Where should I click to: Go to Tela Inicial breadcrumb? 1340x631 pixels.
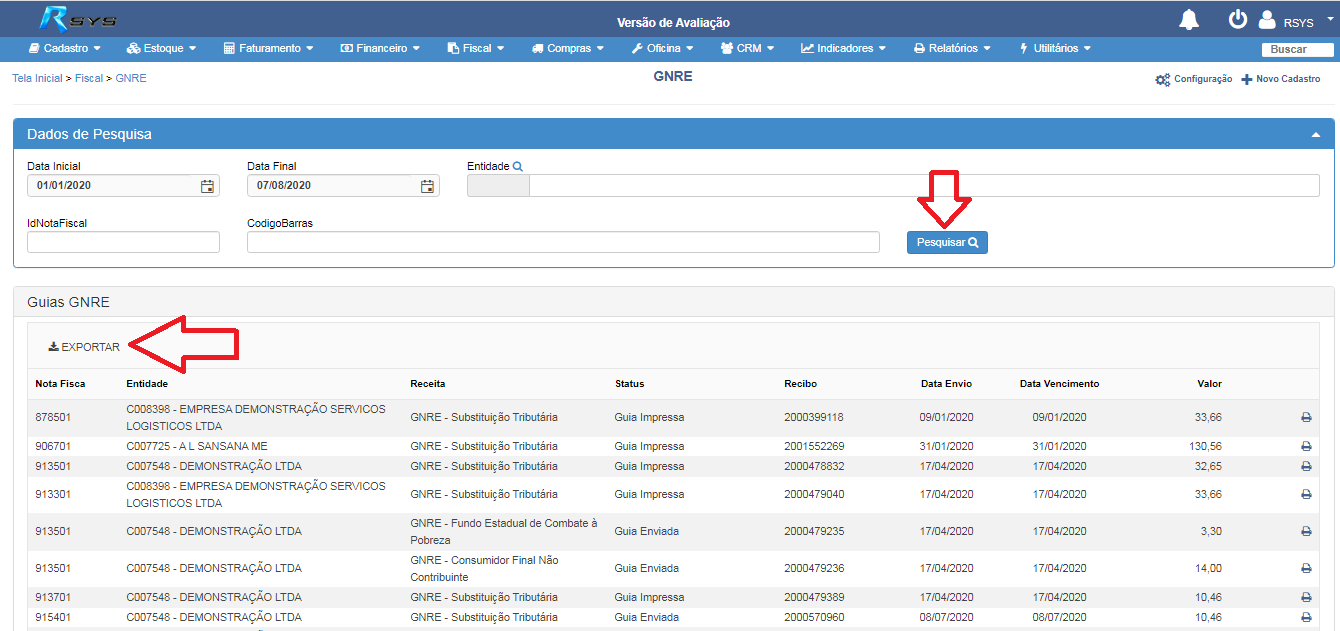tap(37, 78)
